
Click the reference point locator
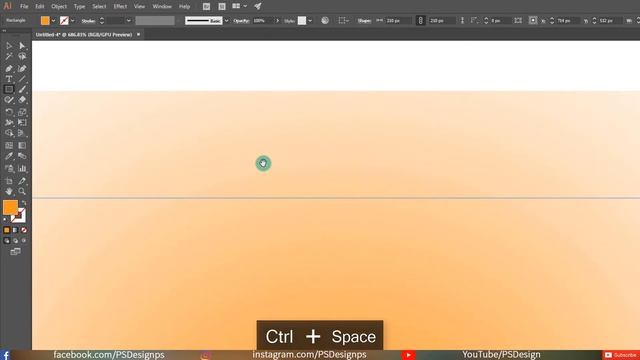533,20
